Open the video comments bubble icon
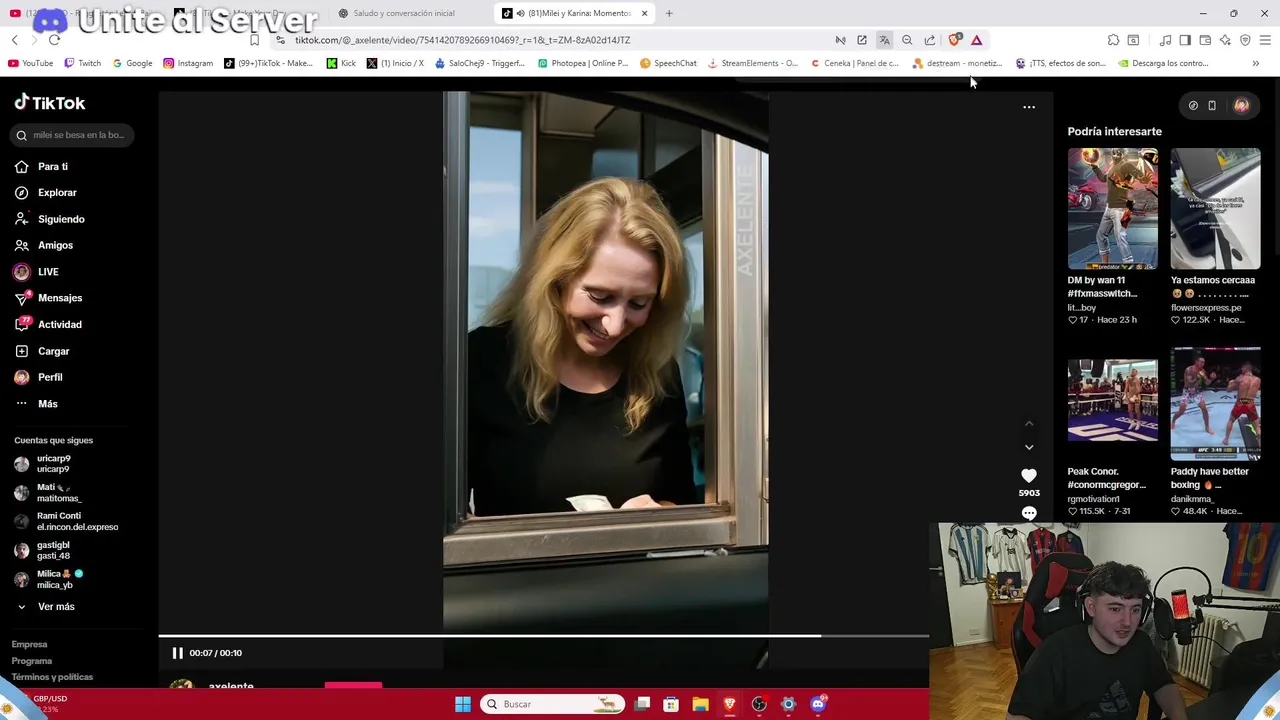Viewport: 1280px width, 720px height. tap(1029, 513)
